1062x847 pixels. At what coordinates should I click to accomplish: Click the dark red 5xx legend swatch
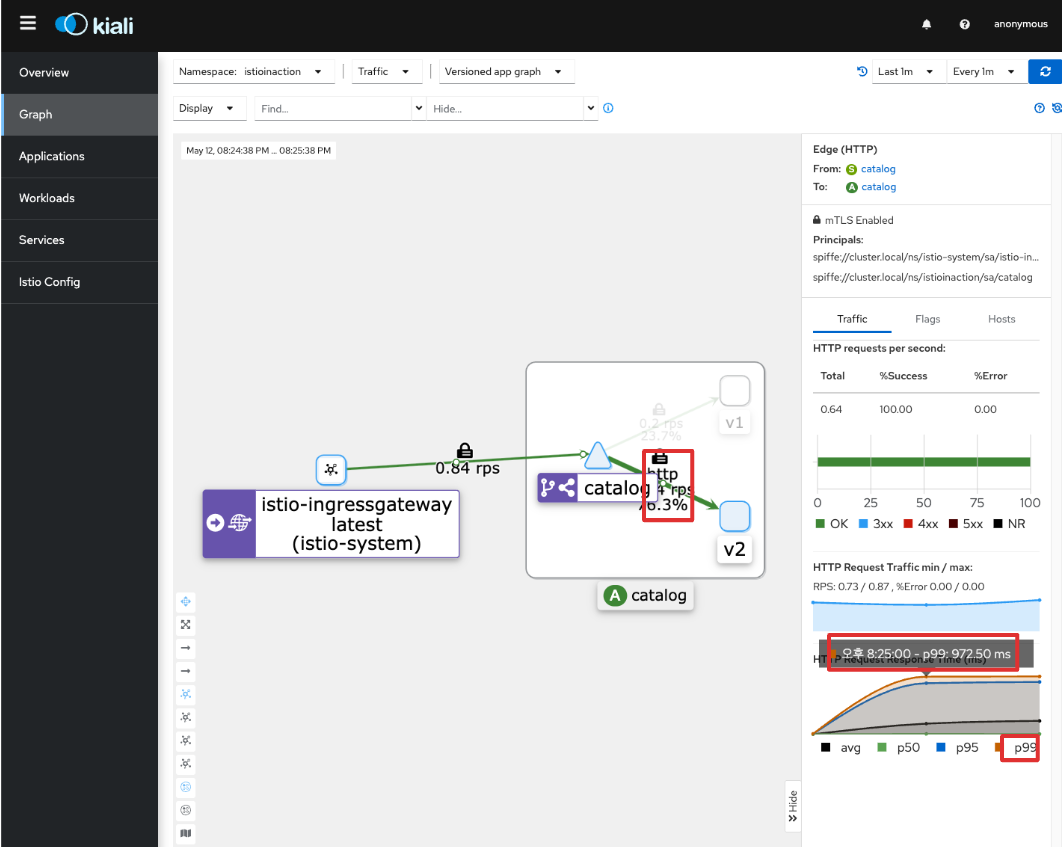(x=953, y=524)
